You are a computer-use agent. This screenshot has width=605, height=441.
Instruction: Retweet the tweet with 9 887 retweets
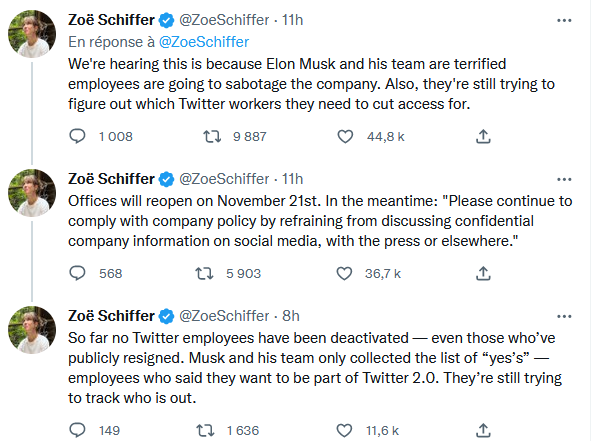point(212,136)
